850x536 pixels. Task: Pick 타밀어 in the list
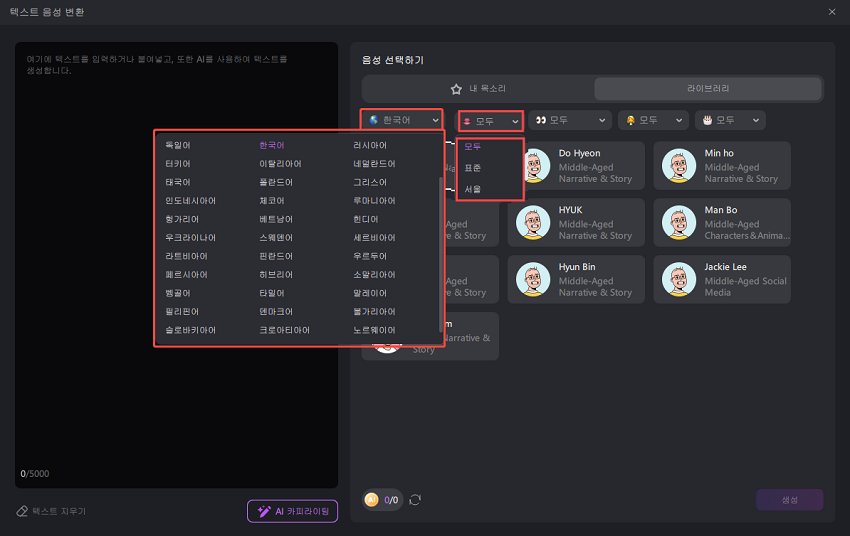tap(272, 293)
